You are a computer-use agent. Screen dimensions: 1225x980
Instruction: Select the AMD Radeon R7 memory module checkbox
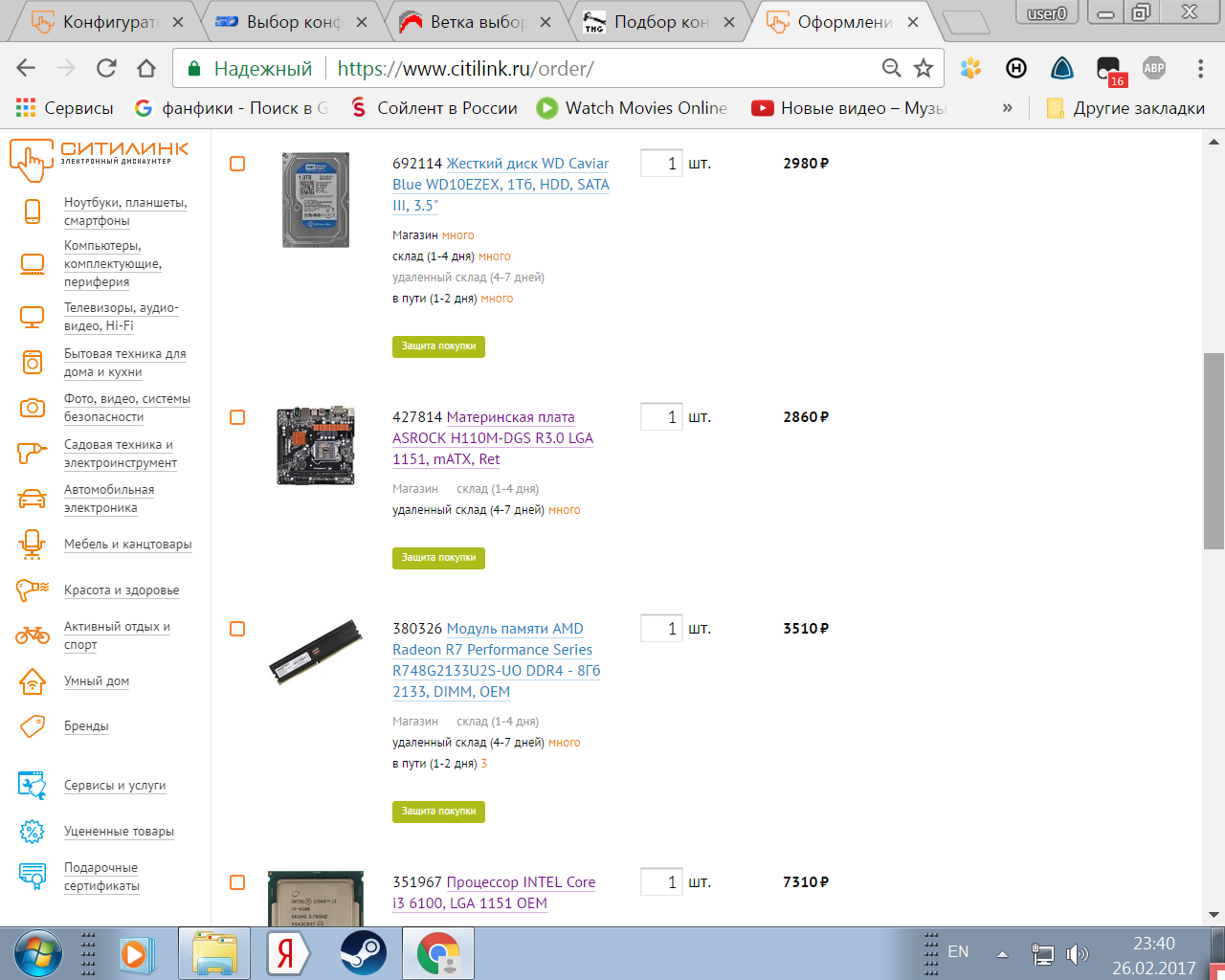tap(237, 629)
